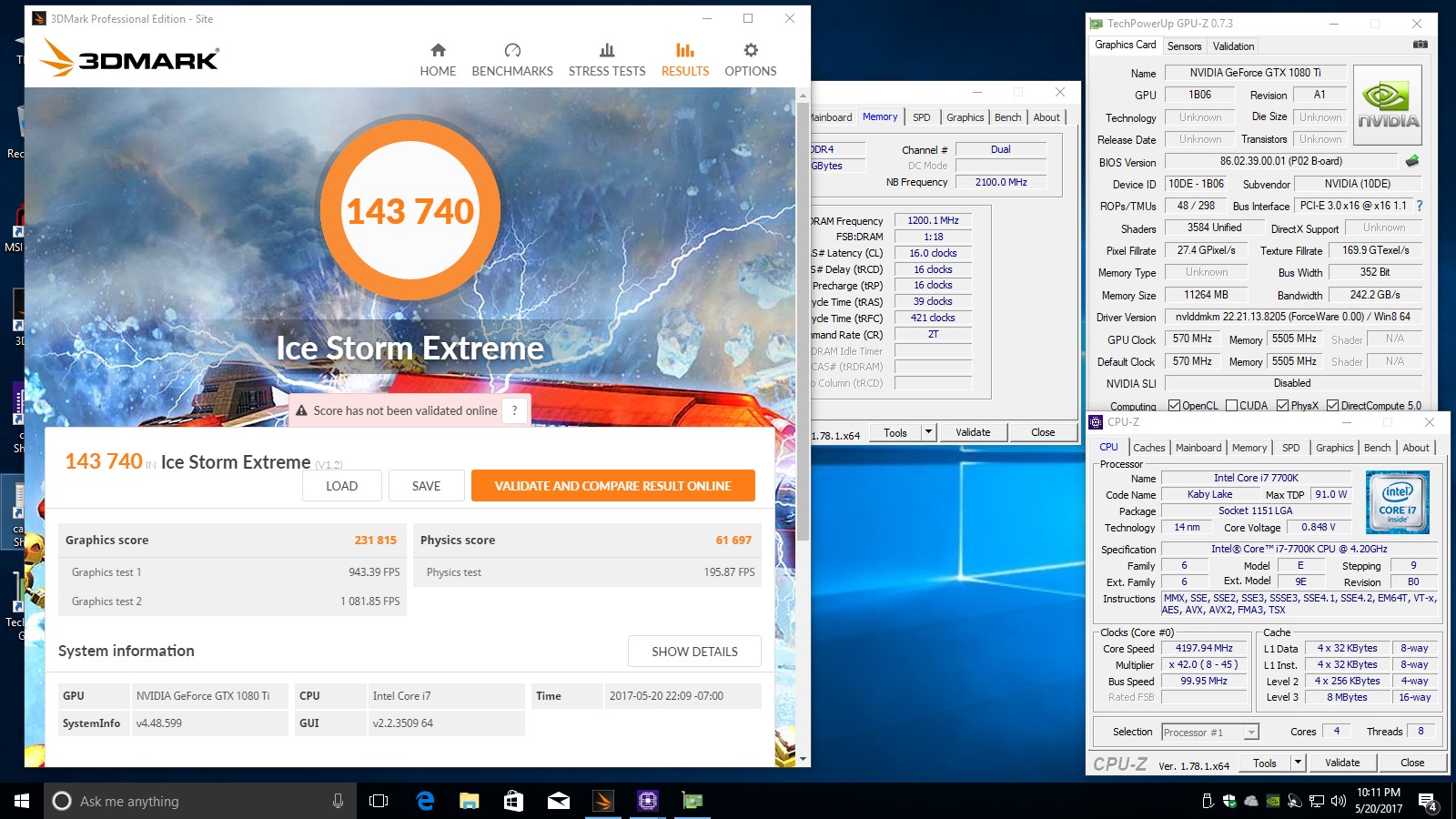Image resolution: width=1456 pixels, height=819 pixels.
Task: Click the SAVE button in 3DMark
Action: click(x=426, y=486)
